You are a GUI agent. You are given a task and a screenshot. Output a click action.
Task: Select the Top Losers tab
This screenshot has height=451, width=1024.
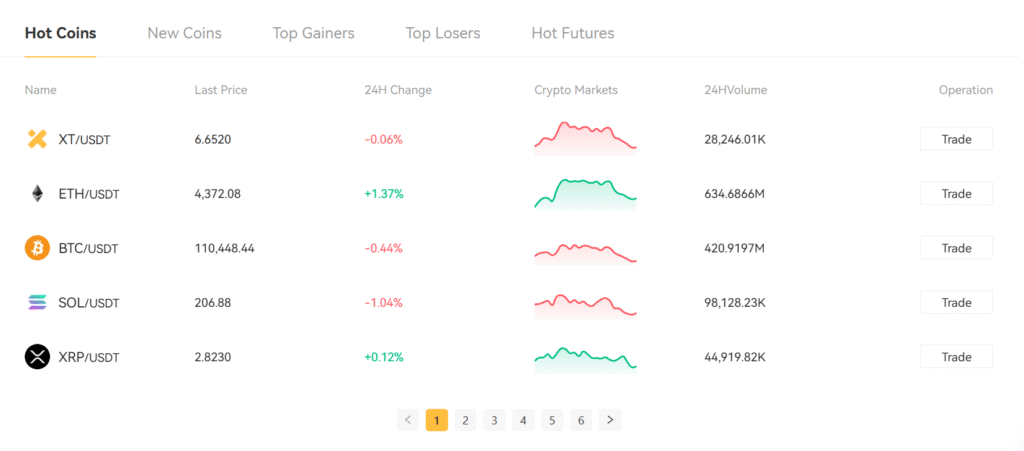[x=443, y=33]
